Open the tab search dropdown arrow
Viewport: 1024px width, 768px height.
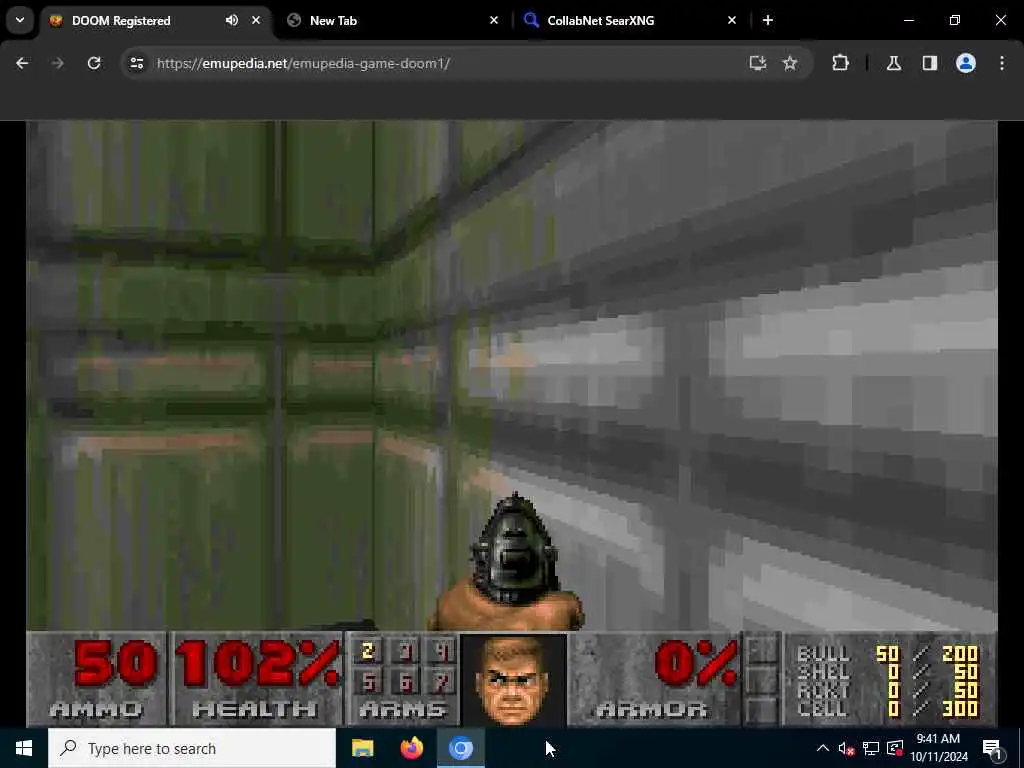20,20
